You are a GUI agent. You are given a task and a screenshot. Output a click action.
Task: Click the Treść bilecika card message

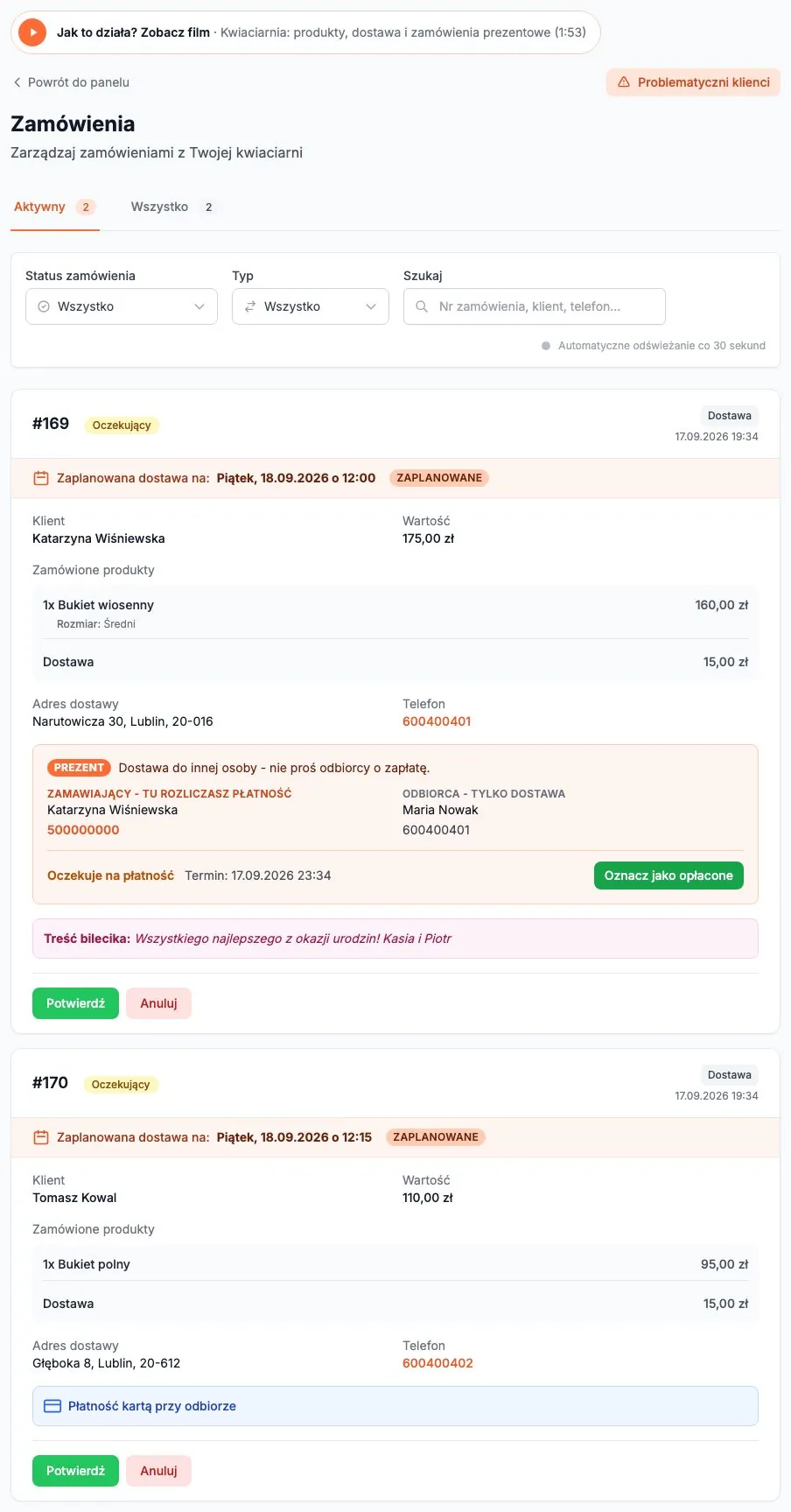coord(395,939)
